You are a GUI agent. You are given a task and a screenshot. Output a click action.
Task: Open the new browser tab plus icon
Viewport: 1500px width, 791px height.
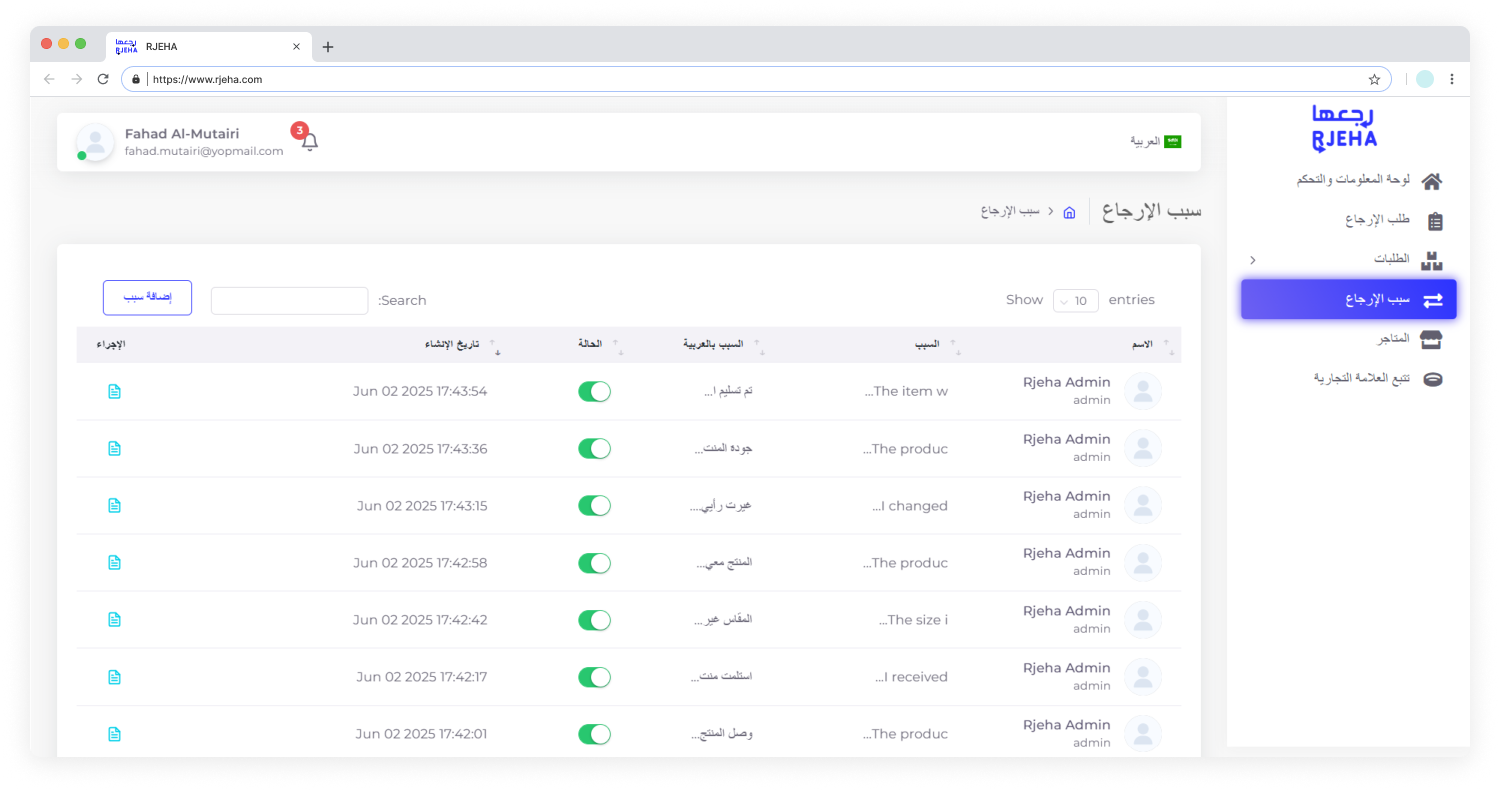[x=328, y=47]
